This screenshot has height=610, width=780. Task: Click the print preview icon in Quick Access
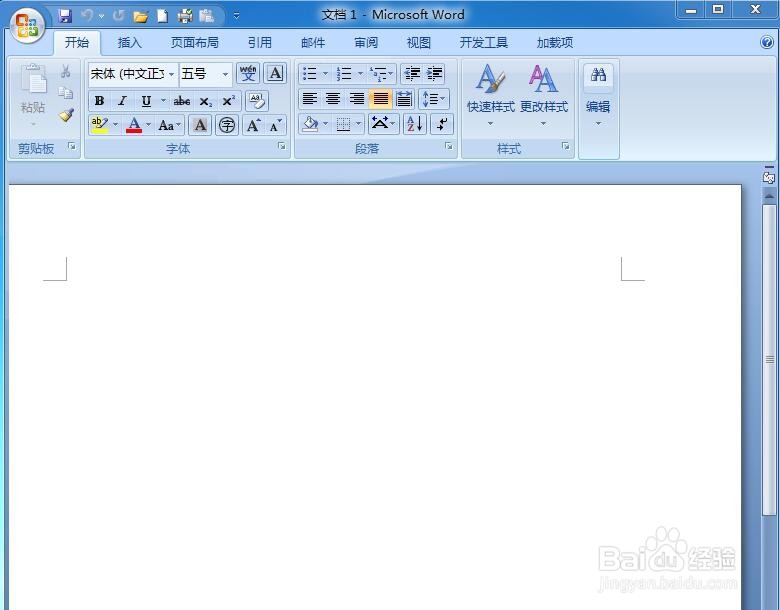(185, 16)
